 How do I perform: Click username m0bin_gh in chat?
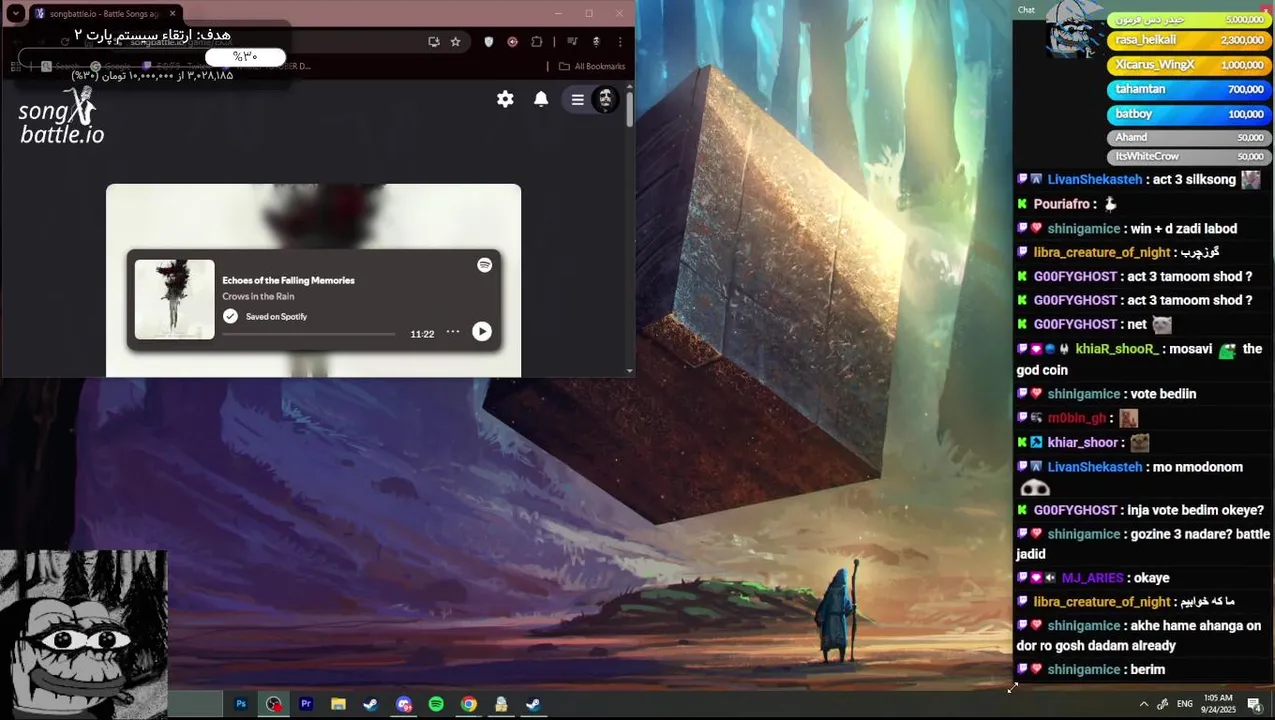pyautogui.click(x=1077, y=418)
